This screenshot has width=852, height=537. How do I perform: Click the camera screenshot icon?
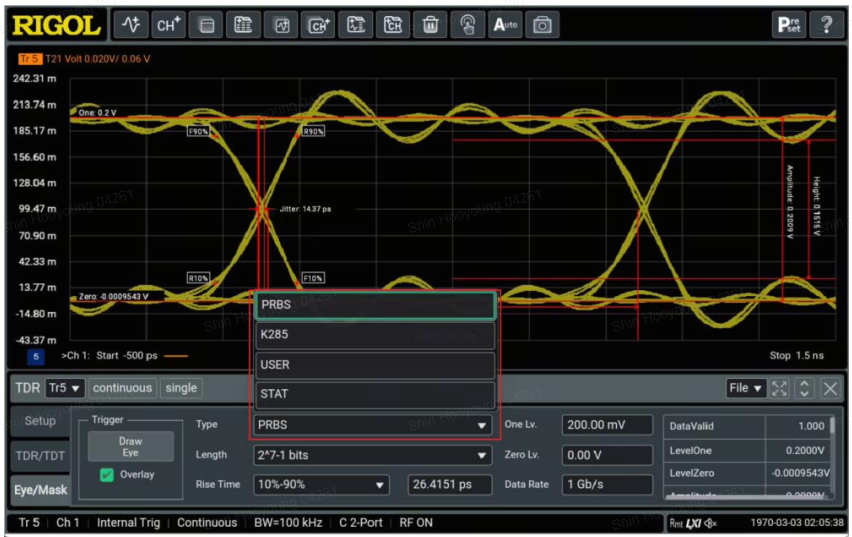(x=542, y=25)
